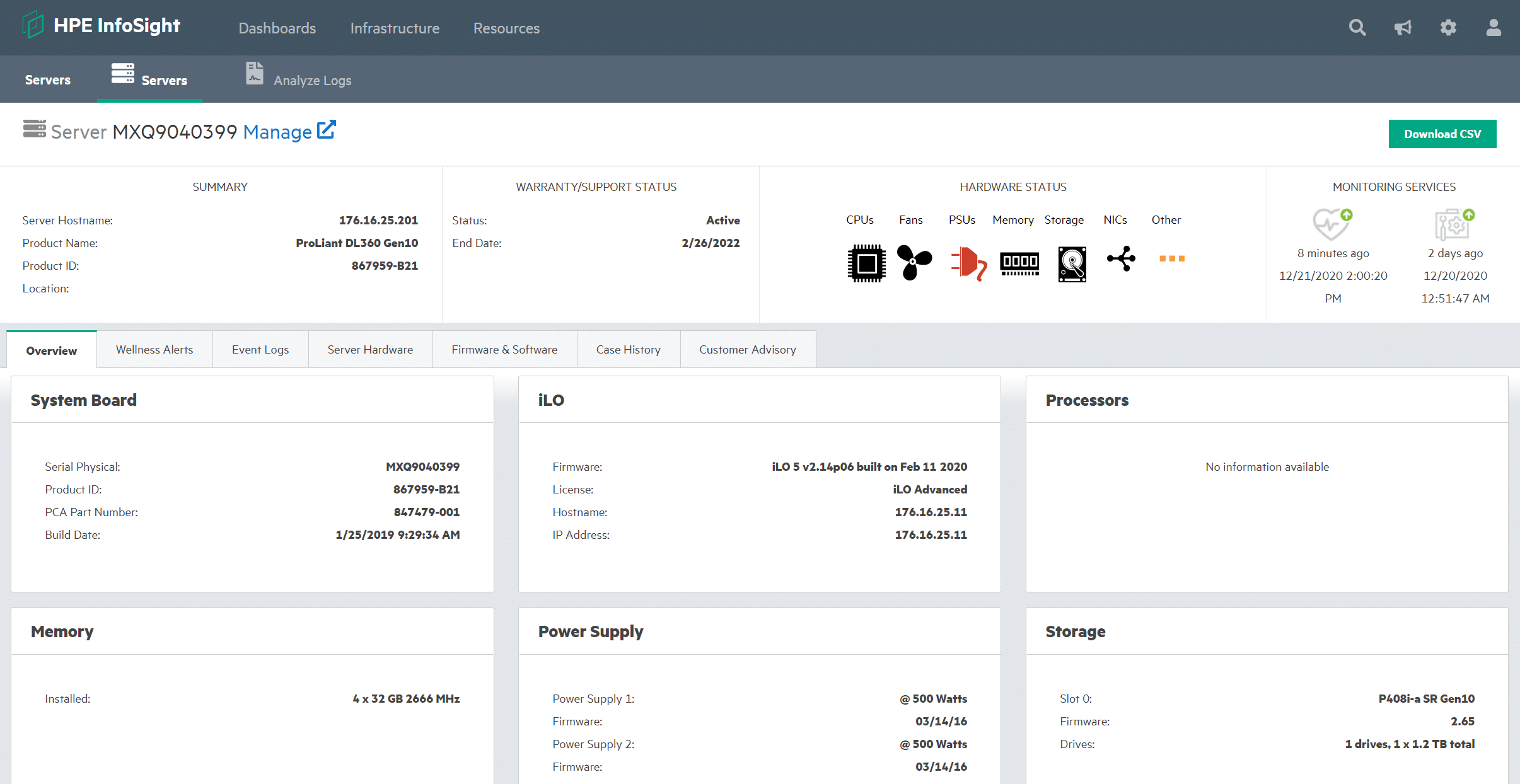Image resolution: width=1520 pixels, height=784 pixels.
Task: Open the search magnifier icon
Action: [x=1357, y=28]
